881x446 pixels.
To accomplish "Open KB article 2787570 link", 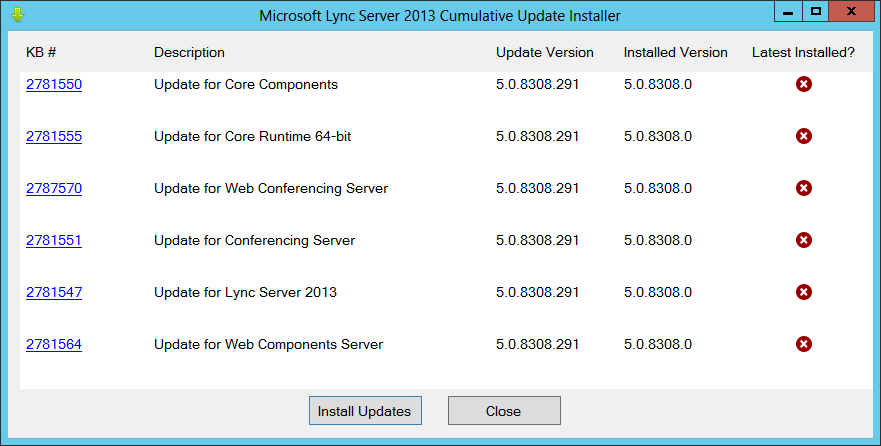I will 54,188.
